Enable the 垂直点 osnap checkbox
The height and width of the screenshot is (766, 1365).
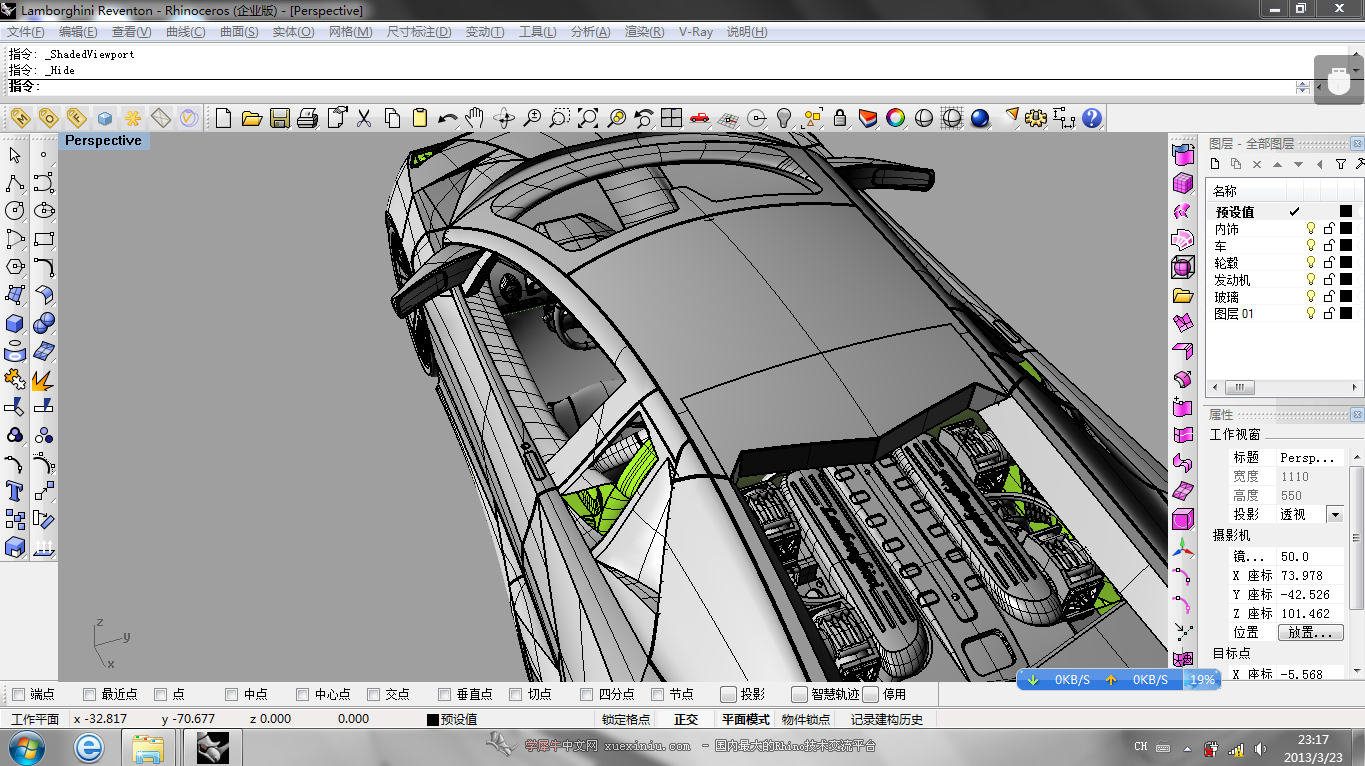tap(445, 694)
